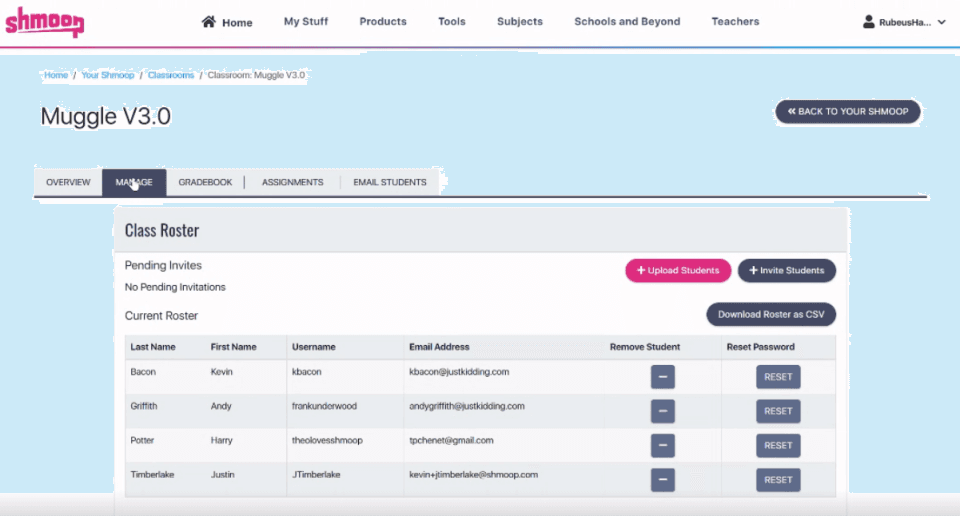Click Back to Your Shmoop button
Screen dimensions: 960x516
coord(848,111)
